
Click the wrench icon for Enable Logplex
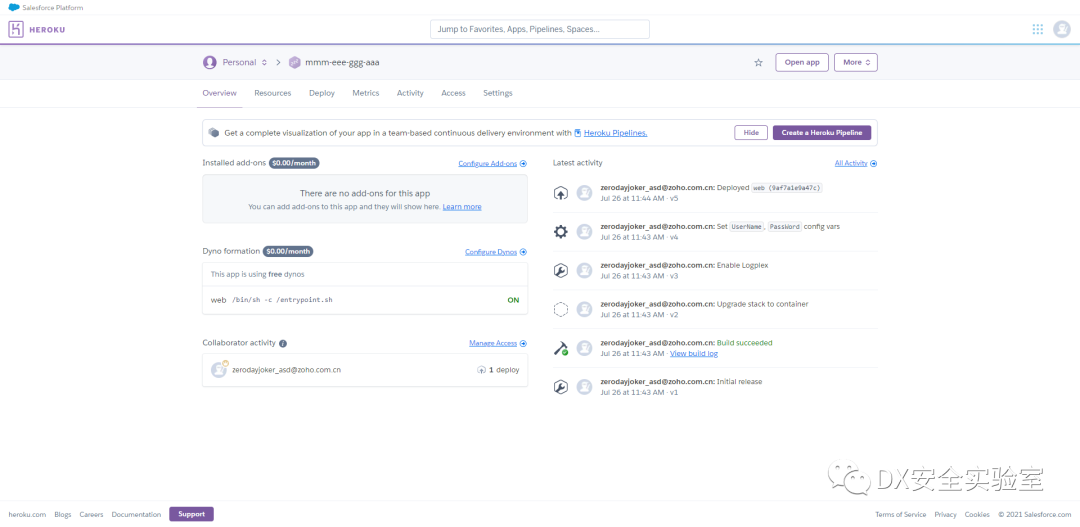pyautogui.click(x=561, y=270)
